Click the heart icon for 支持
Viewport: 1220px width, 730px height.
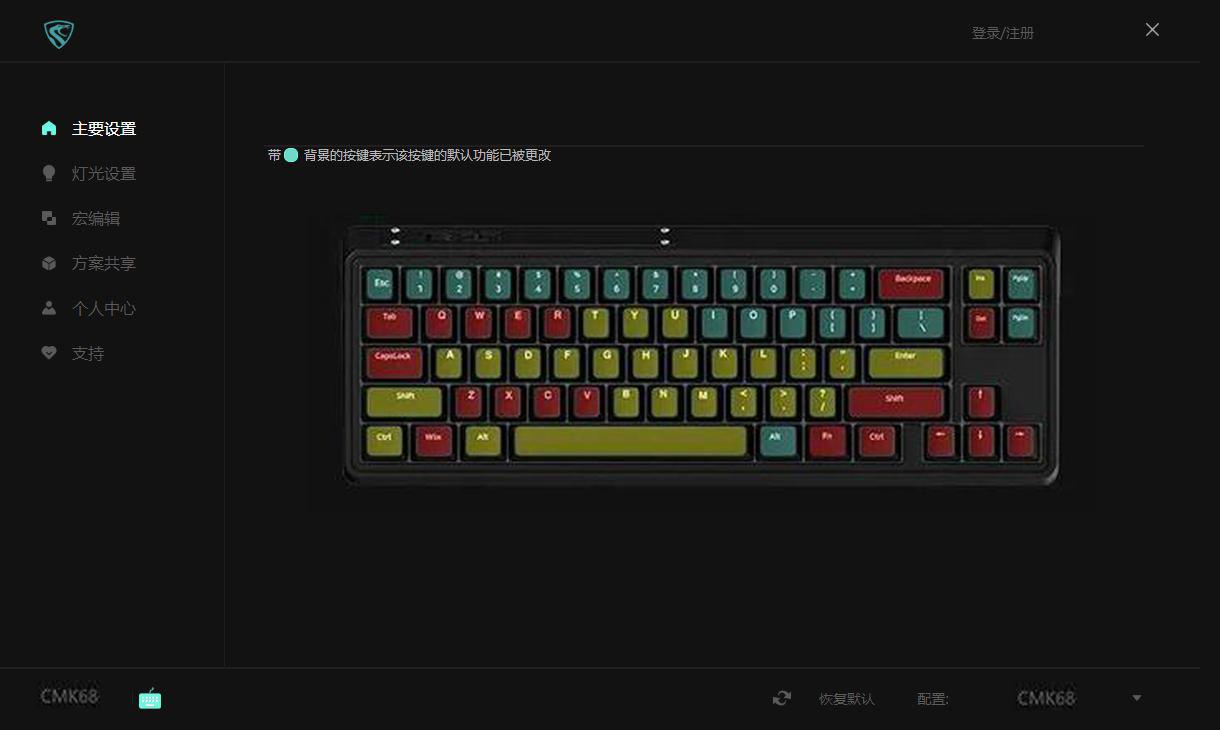click(49, 353)
